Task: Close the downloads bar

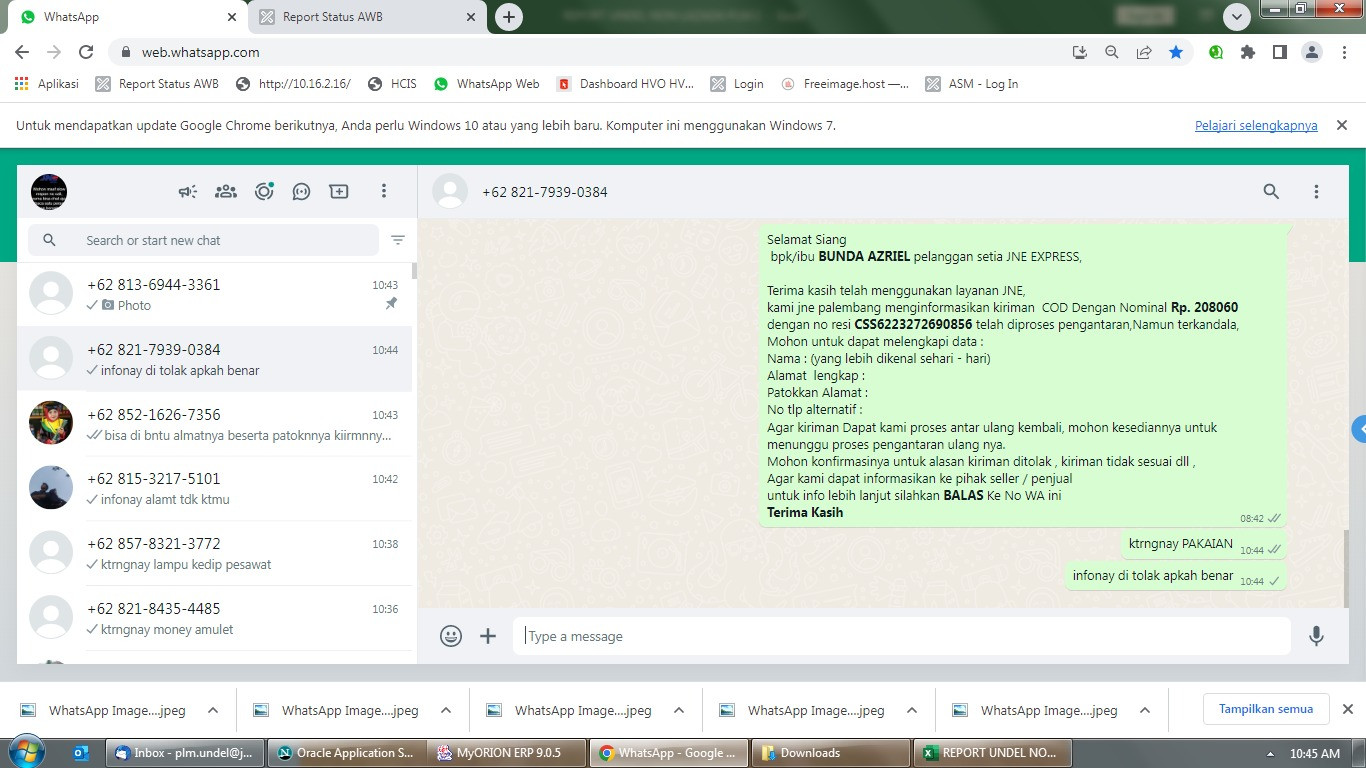Action: pyautogui.click(x=1347, y=709)
